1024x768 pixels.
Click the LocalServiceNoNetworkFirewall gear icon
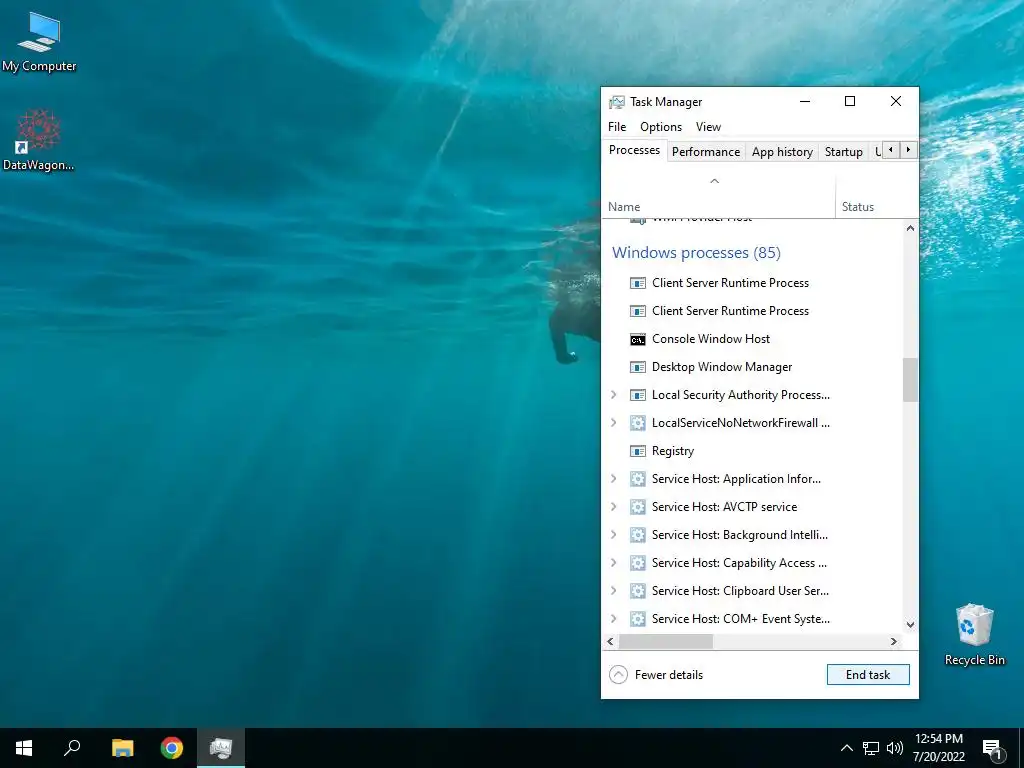pos(637,423)
